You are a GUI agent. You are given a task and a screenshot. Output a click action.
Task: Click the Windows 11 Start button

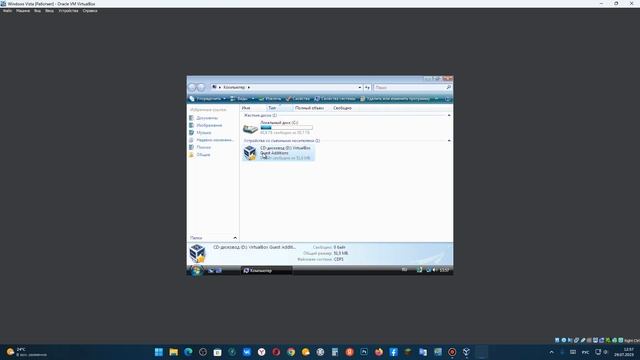tap(159, 352)
